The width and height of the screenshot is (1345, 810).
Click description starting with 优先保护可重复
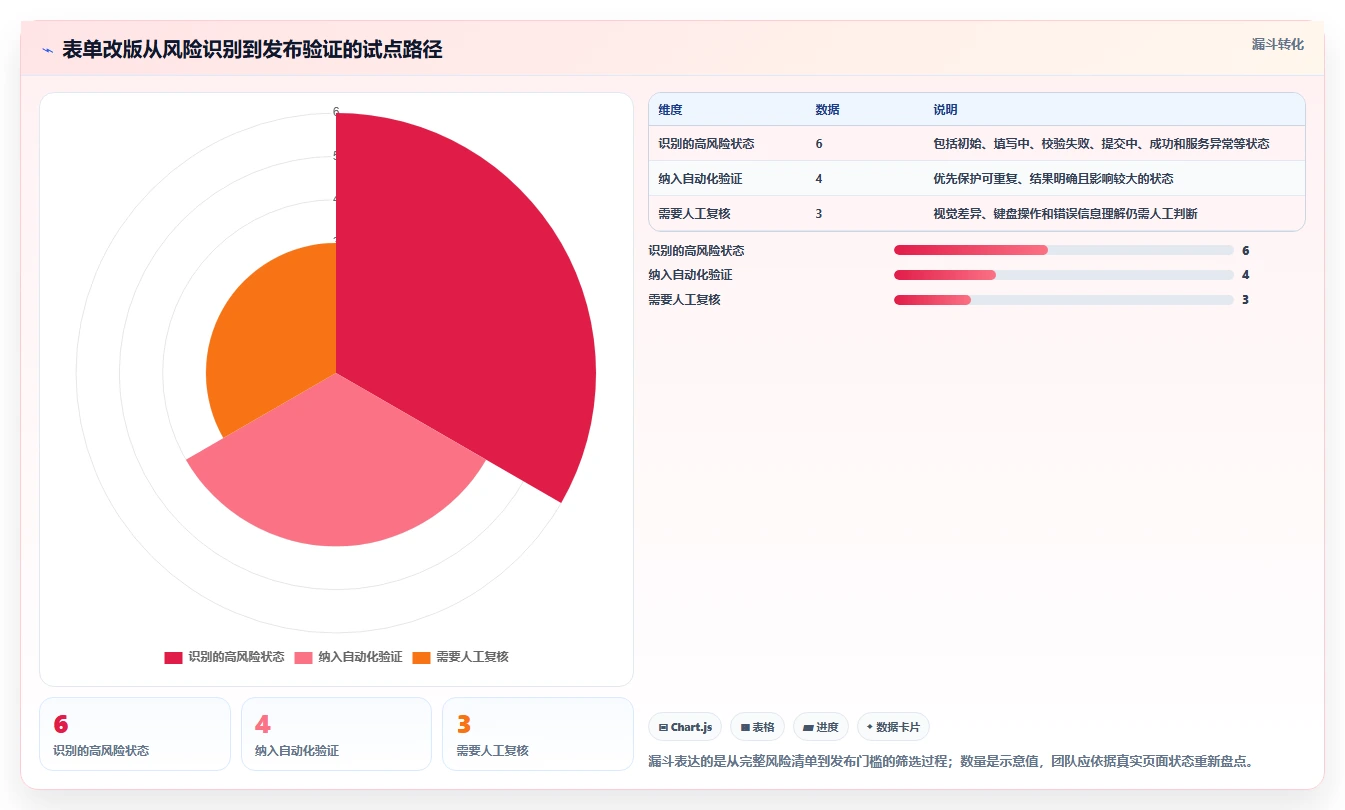tap(1053, 179)
